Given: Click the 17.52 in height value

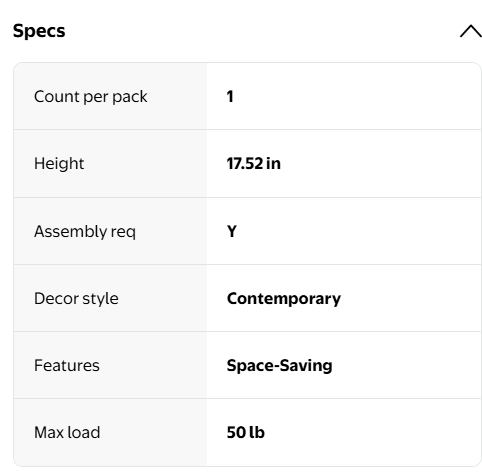Looking at the screenshot, I should (254, 164).
